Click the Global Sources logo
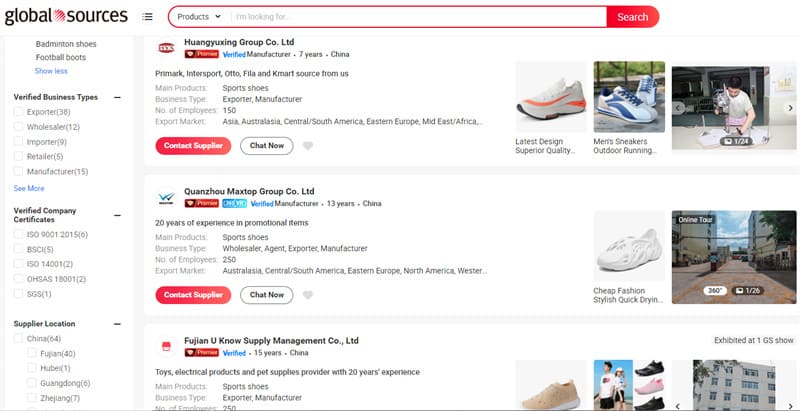 click(x=65, y=16)
